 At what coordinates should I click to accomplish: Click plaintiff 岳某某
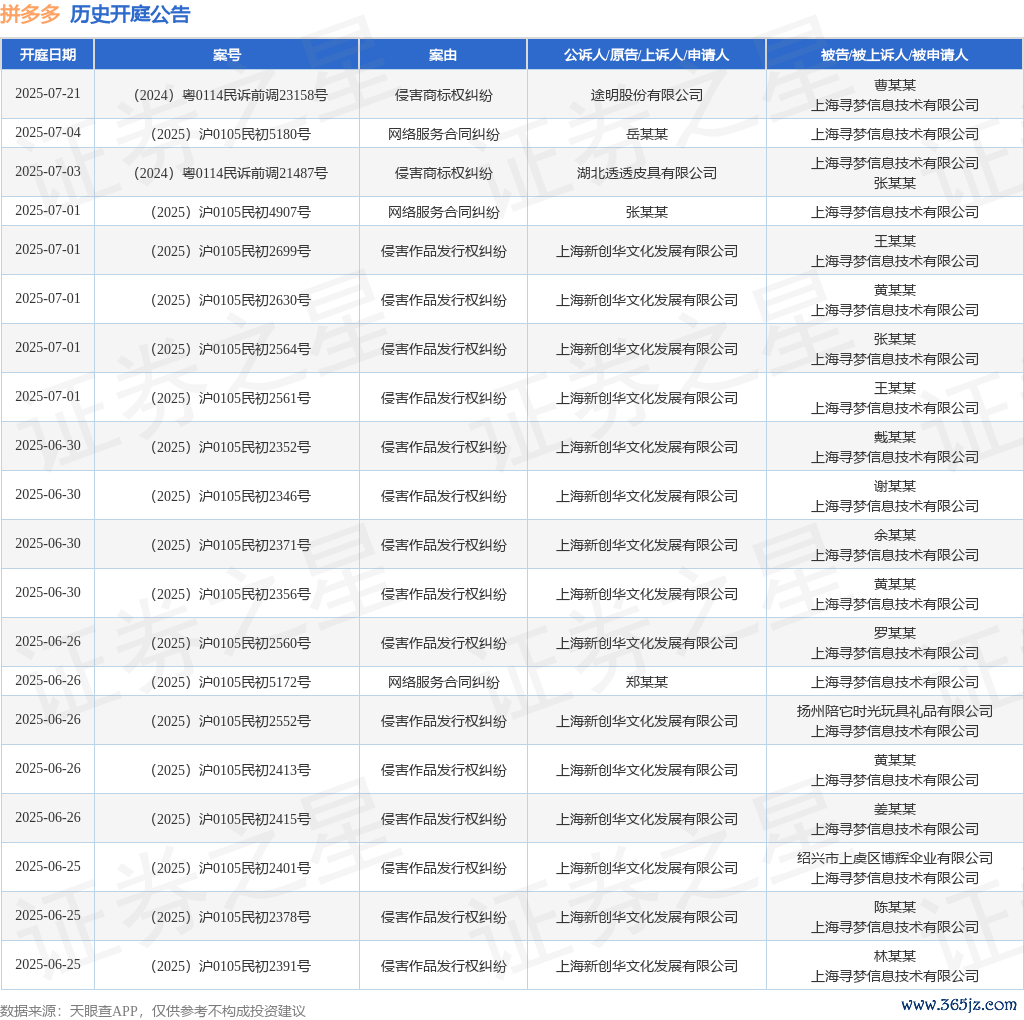coord(647,135)
